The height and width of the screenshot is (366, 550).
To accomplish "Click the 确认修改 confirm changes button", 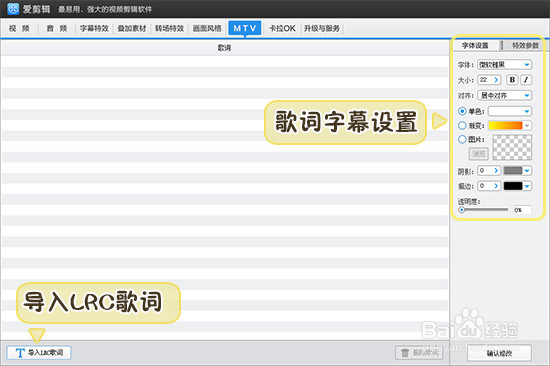I will pos(499,353).
